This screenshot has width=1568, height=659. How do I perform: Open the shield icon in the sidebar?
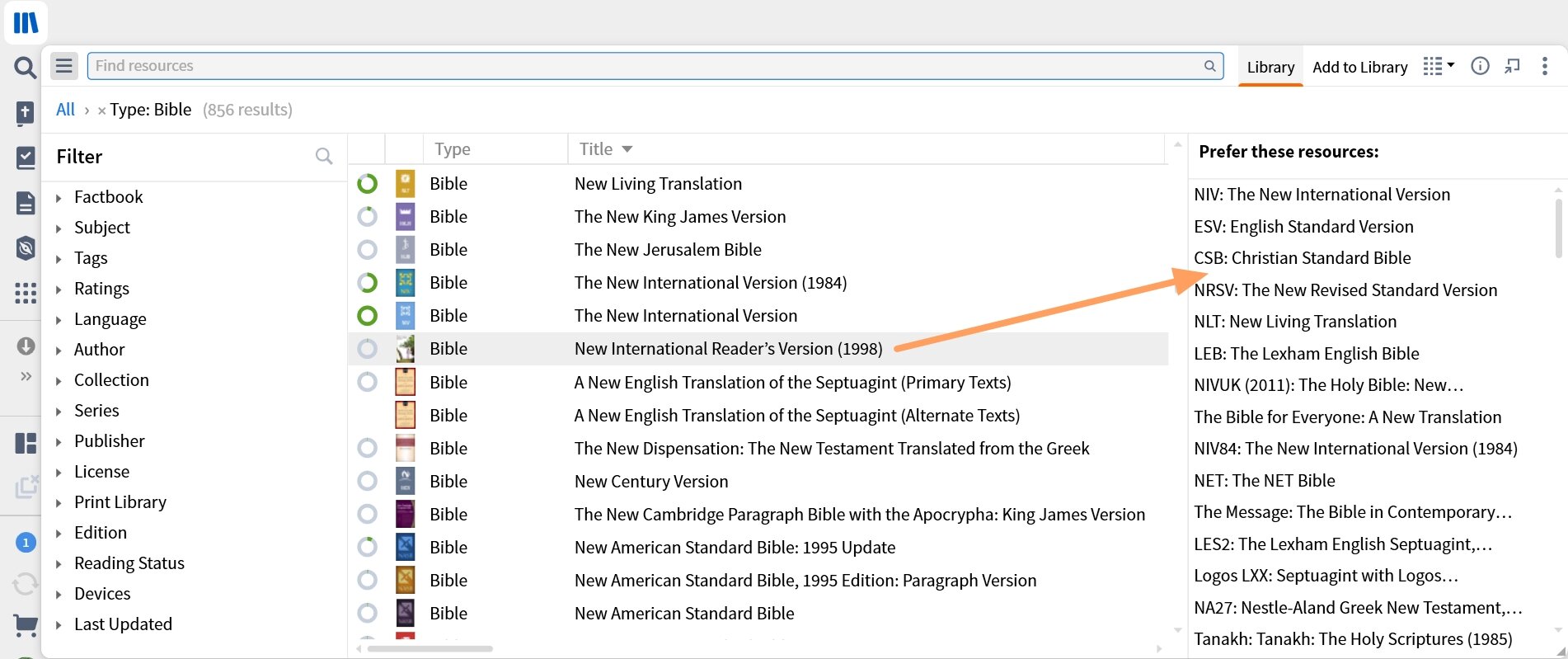[x=26, y=247]
